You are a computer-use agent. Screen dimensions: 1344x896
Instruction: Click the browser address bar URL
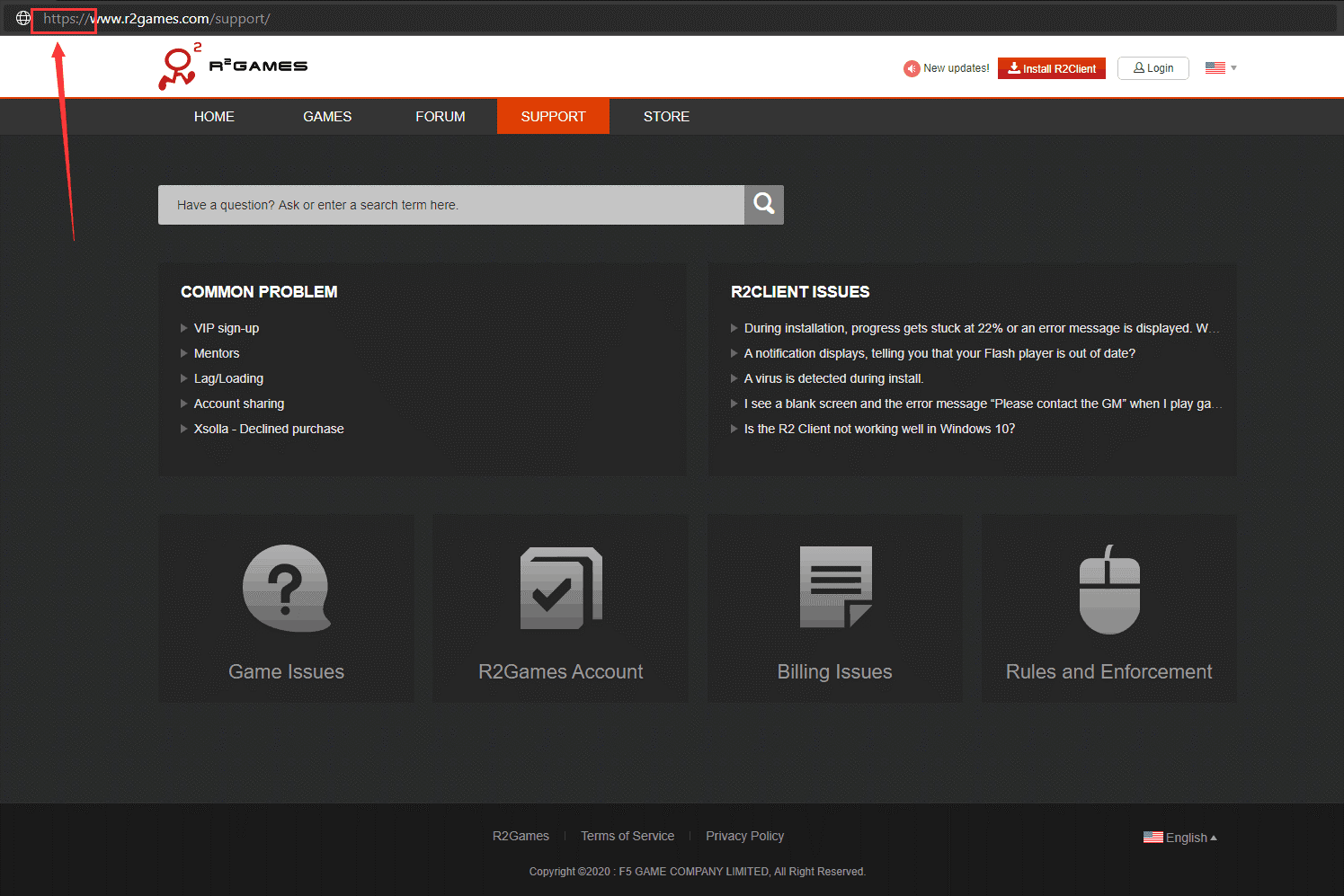point(156,19)
